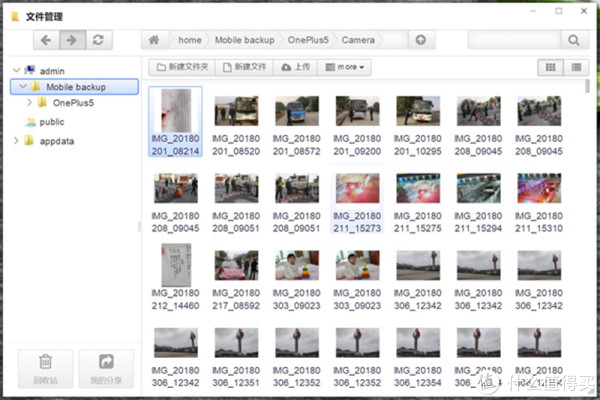Click the Upload (上传) button
The image size is (600, 400).
point(296,67)
